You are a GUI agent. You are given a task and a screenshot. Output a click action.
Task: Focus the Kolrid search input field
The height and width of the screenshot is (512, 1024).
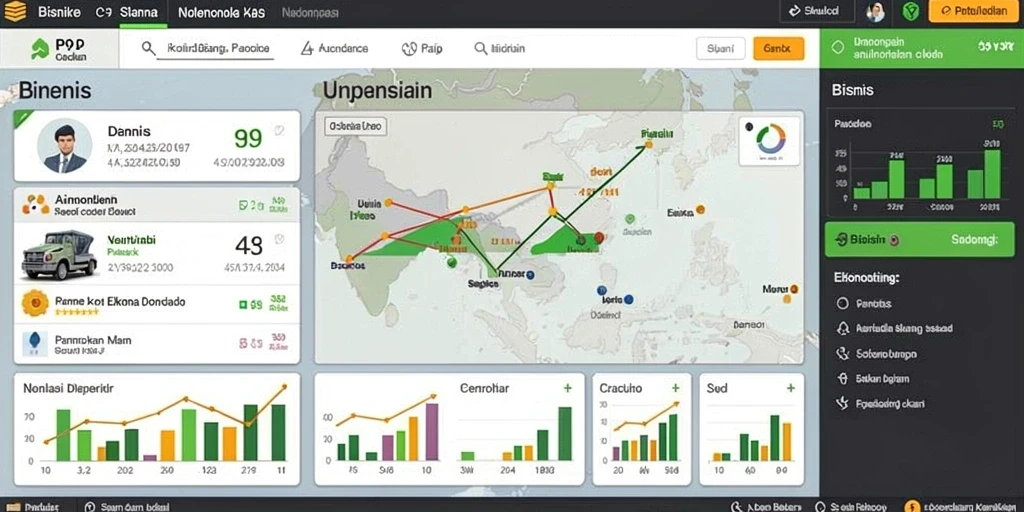[218, 49]
